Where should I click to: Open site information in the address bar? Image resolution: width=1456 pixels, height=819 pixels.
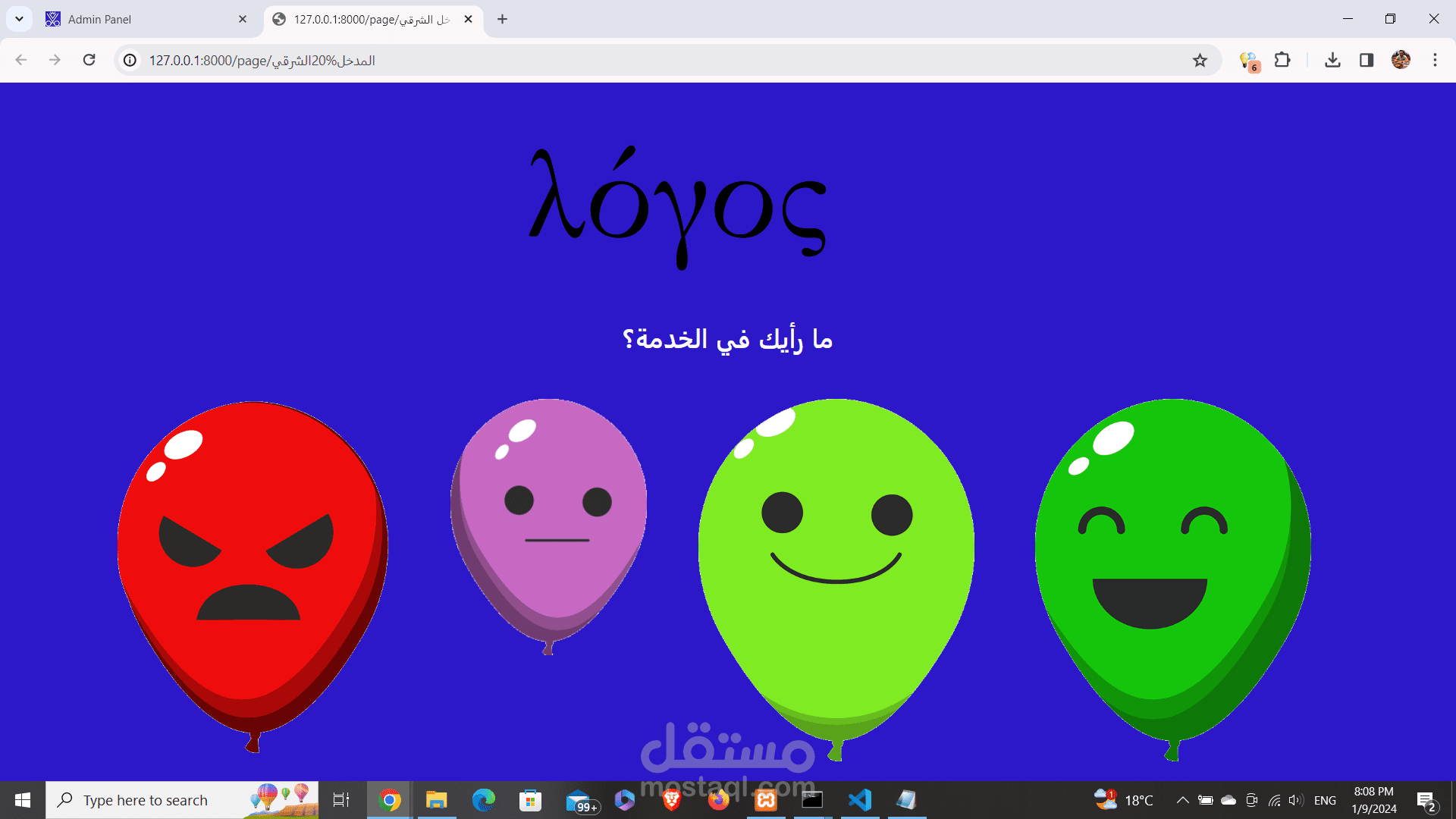pyautogui.click(x=129, y=60)
